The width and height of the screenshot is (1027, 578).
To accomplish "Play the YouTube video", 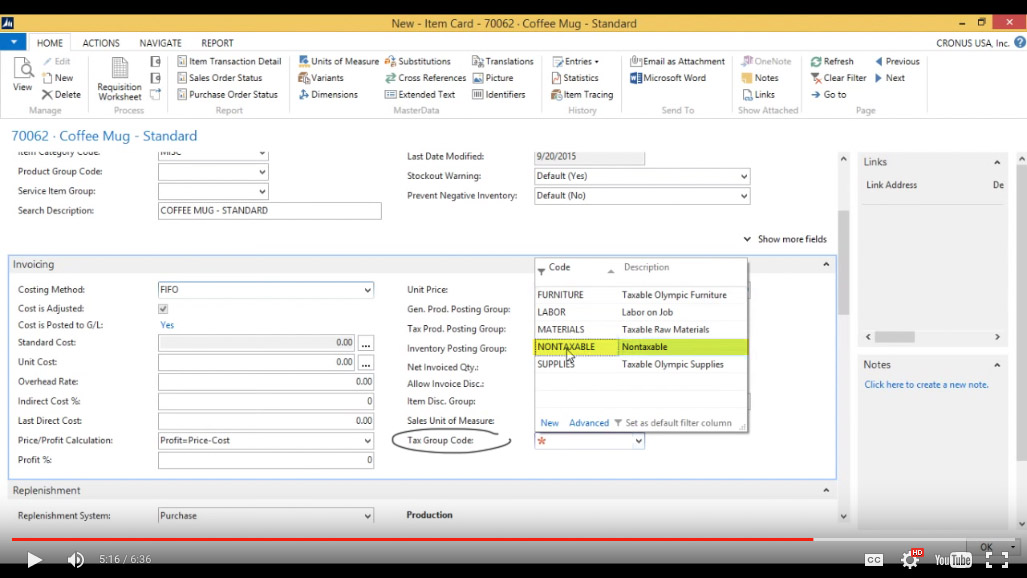I will click(34, 560).
